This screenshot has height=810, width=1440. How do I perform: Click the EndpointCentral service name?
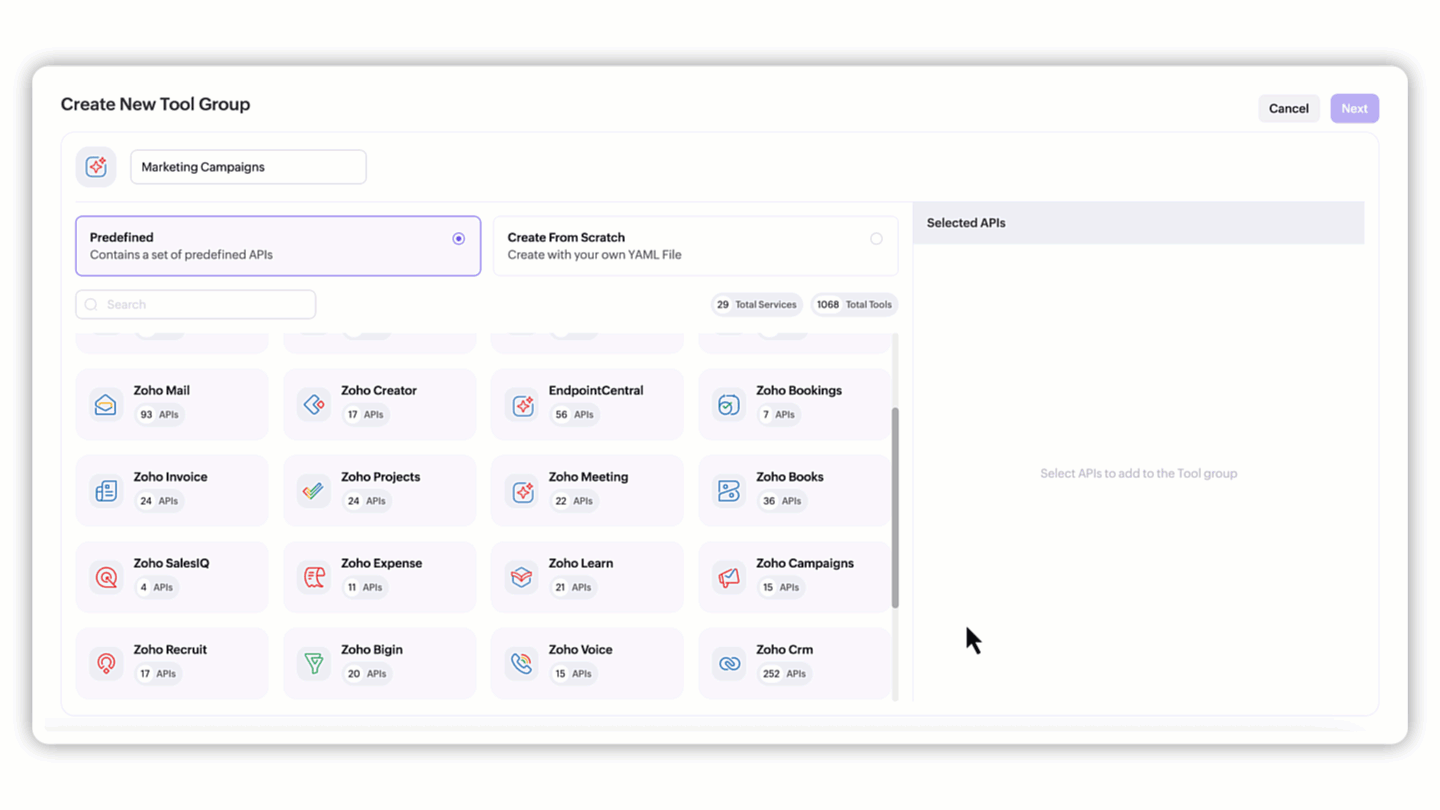(x=596, y=391)
